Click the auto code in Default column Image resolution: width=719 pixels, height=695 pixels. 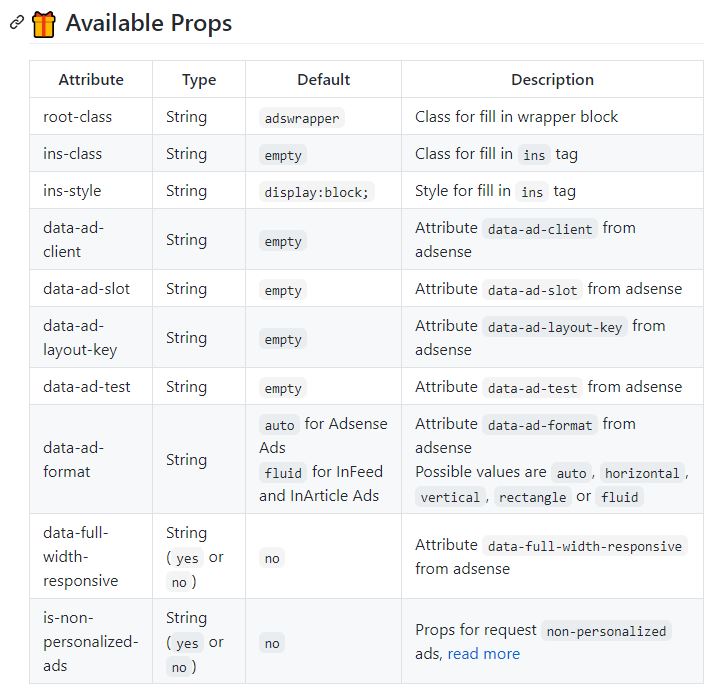279,425
